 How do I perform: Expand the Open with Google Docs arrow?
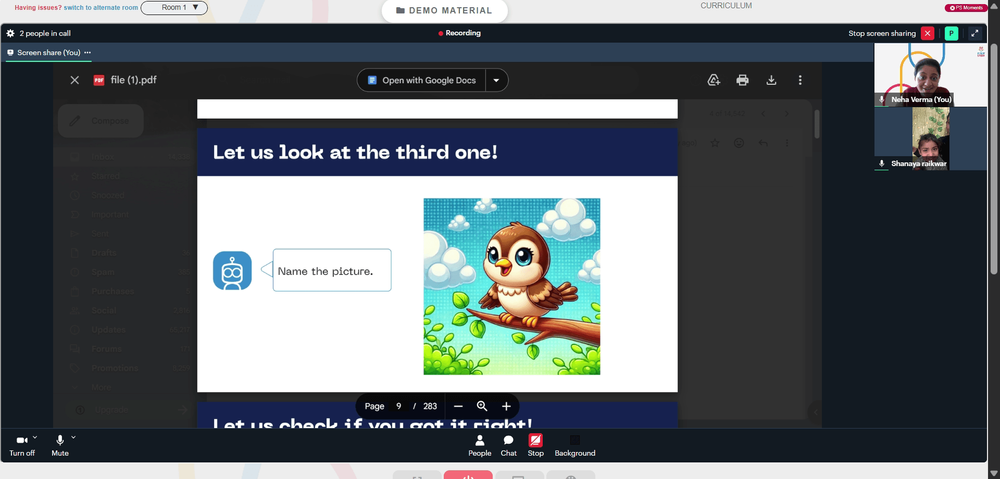click(496, 80)
